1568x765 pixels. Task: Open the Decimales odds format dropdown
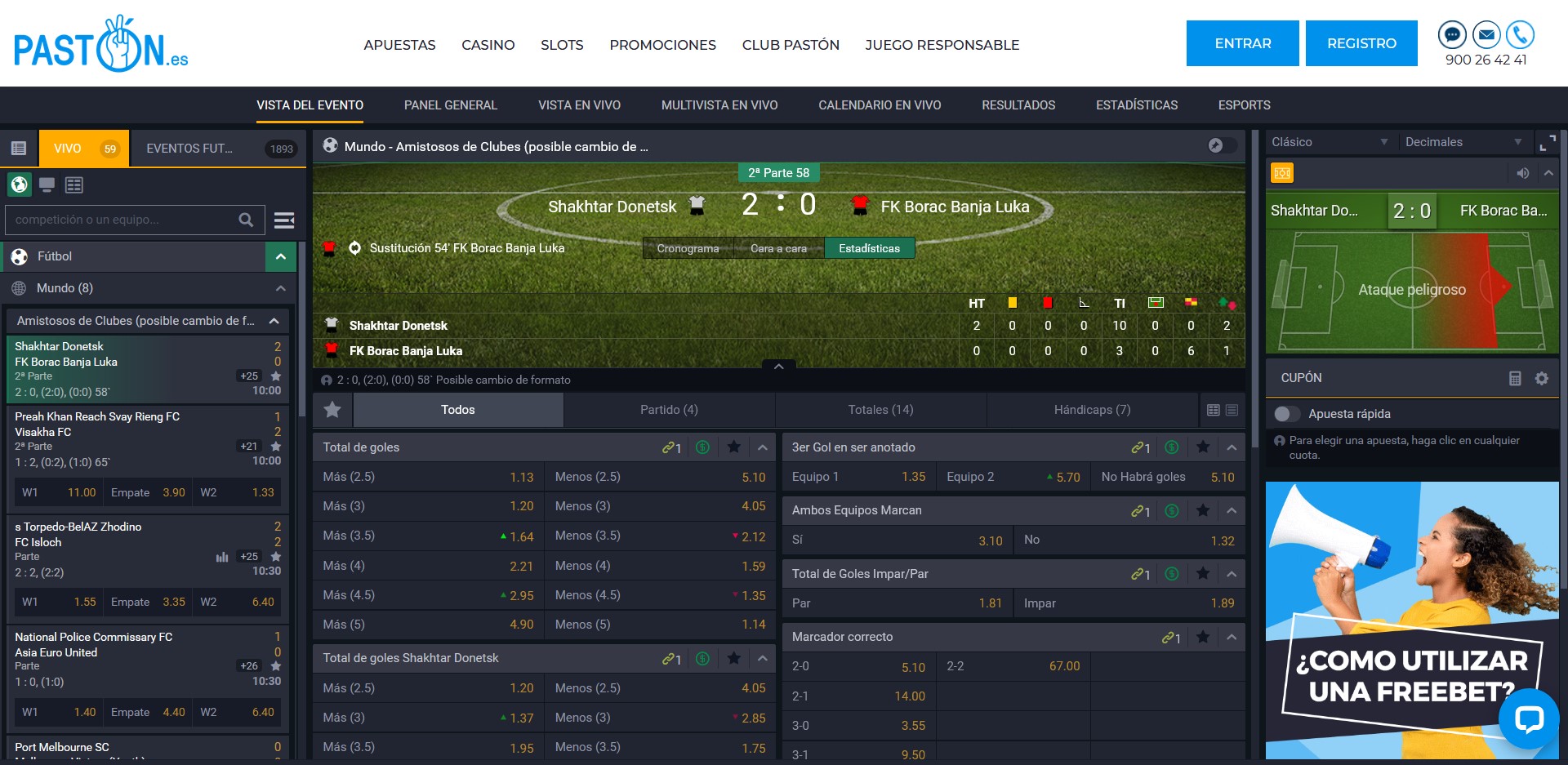tap(1464, 142)
